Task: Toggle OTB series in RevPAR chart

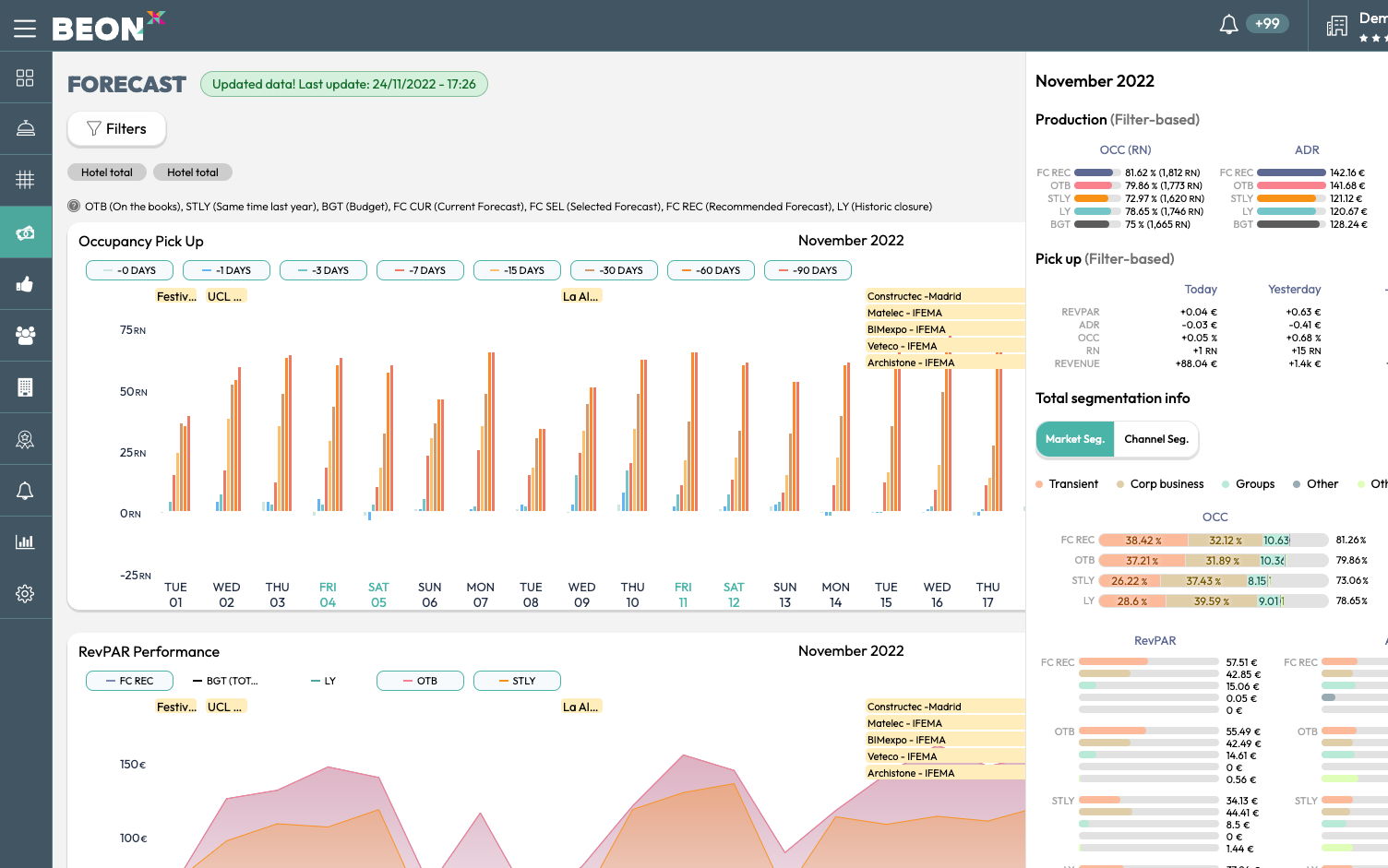Action: pyautogui.click(x=420, y=681)
